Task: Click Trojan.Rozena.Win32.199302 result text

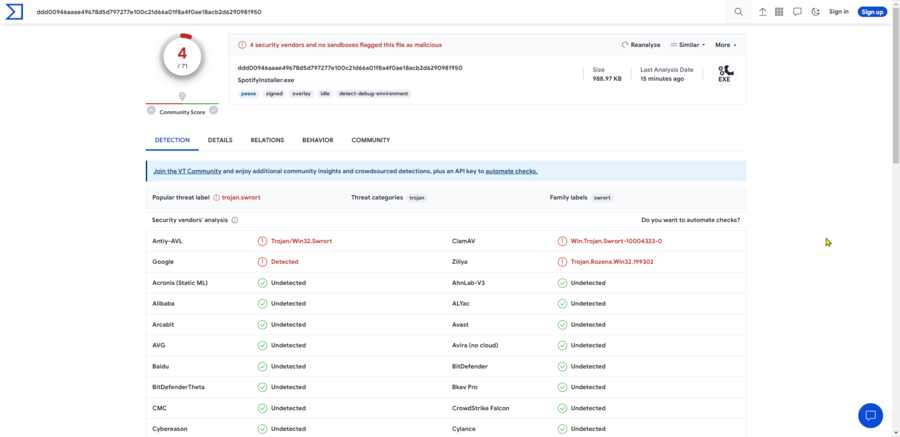Action: 612,262
